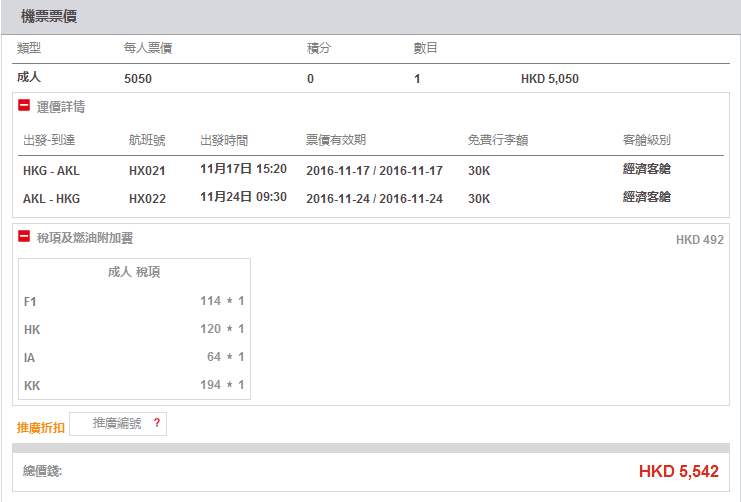This screenshot has height=502, width=741.
Task: Click the red question mark help icon
Action: point(157,423)
